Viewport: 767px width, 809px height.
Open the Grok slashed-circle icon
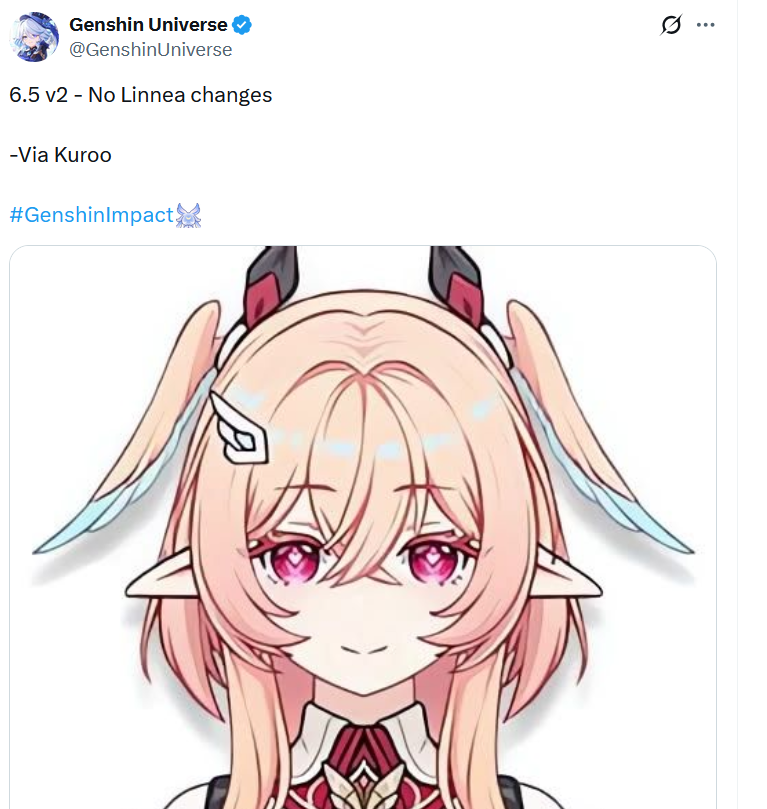tap(671, 25)
